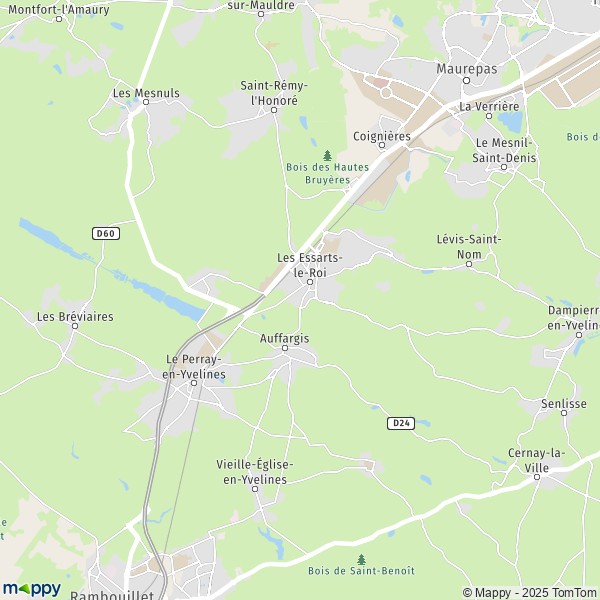Image resolution: width=600 pixels, height=600 pixels.
Task: Click the Montfort-l'Amaury label
Action: (x=59, y=10)
